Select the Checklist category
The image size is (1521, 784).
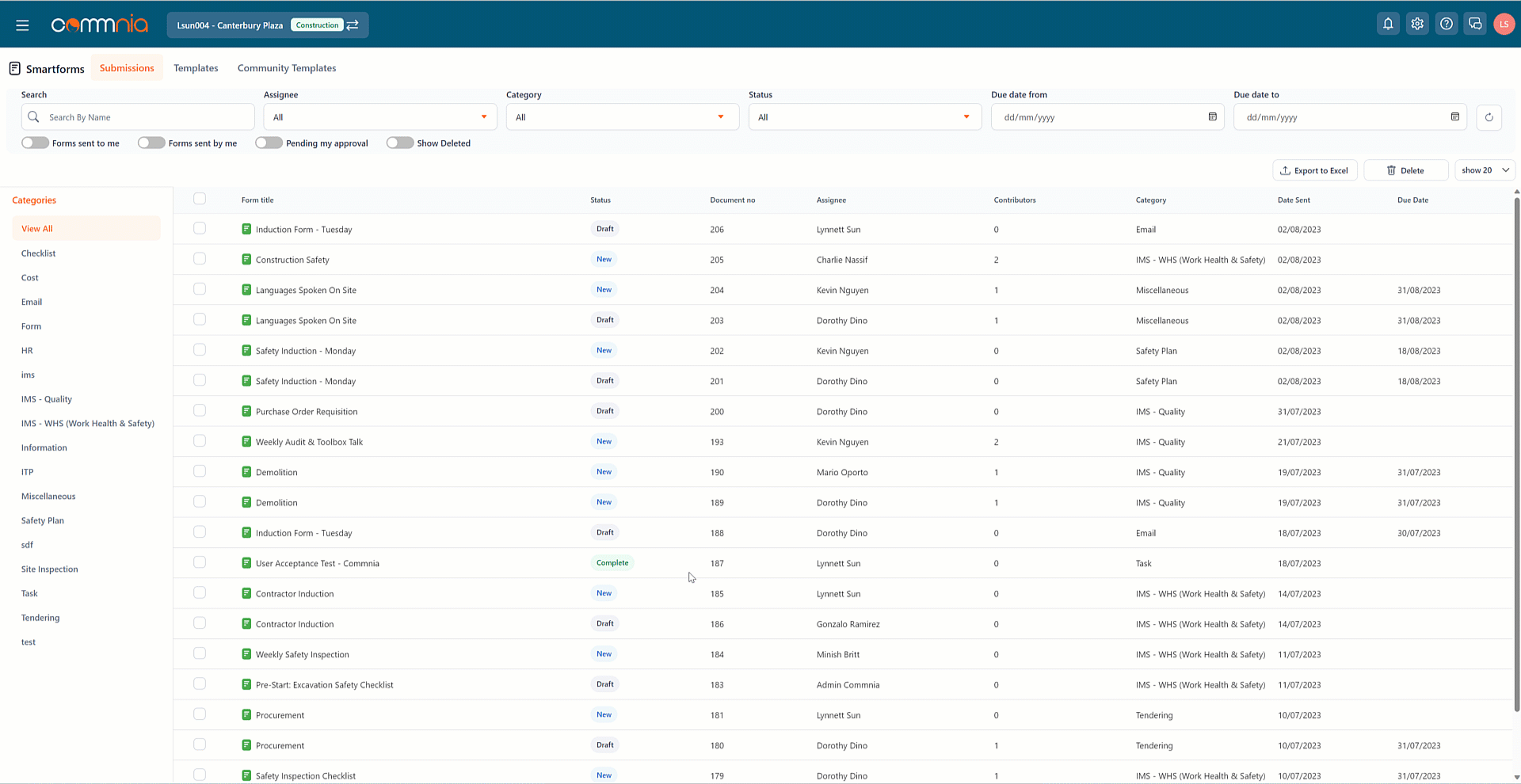pyautogui.click(x=38, y=253)
